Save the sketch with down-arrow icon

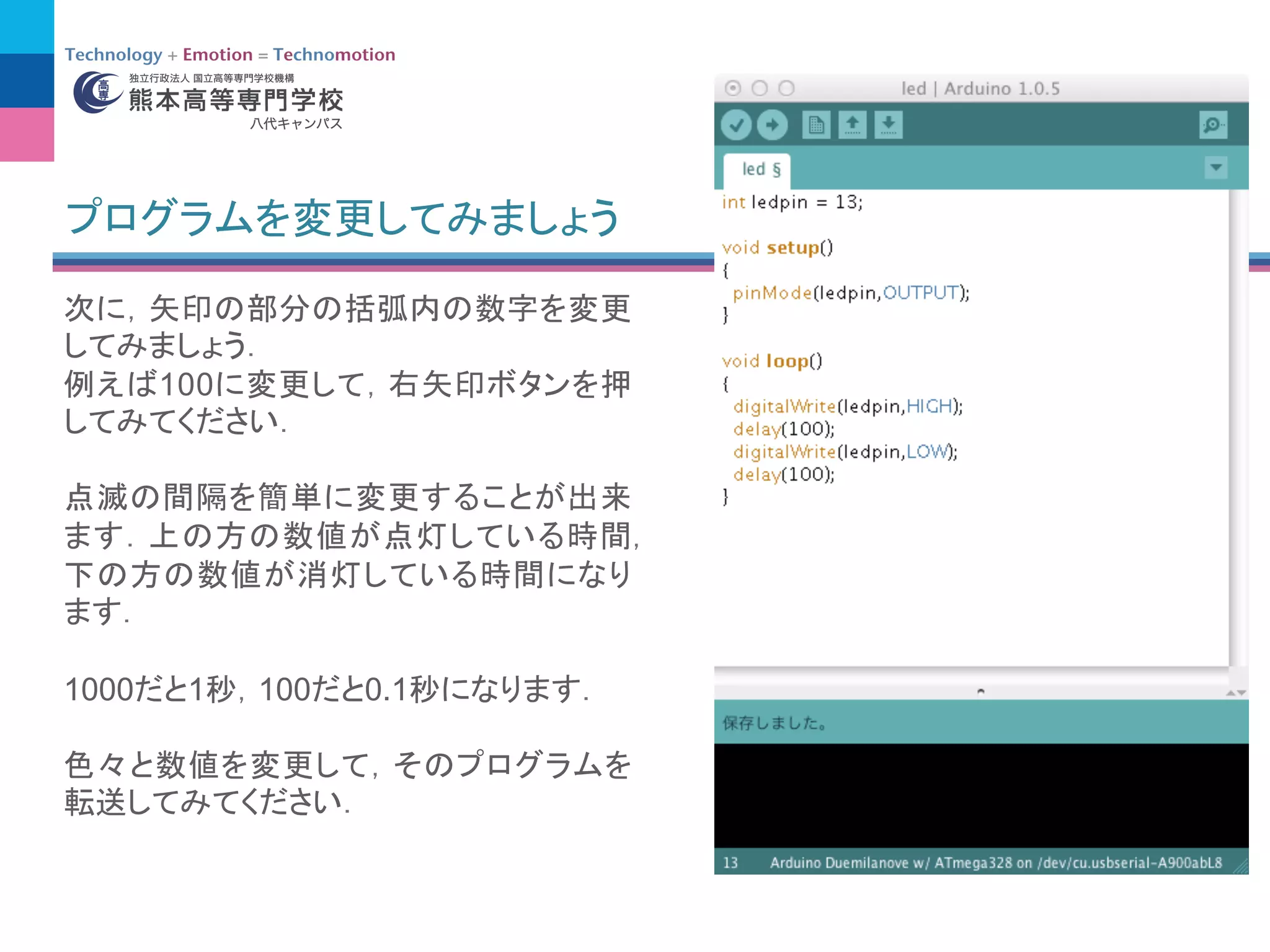pos(888,125)
